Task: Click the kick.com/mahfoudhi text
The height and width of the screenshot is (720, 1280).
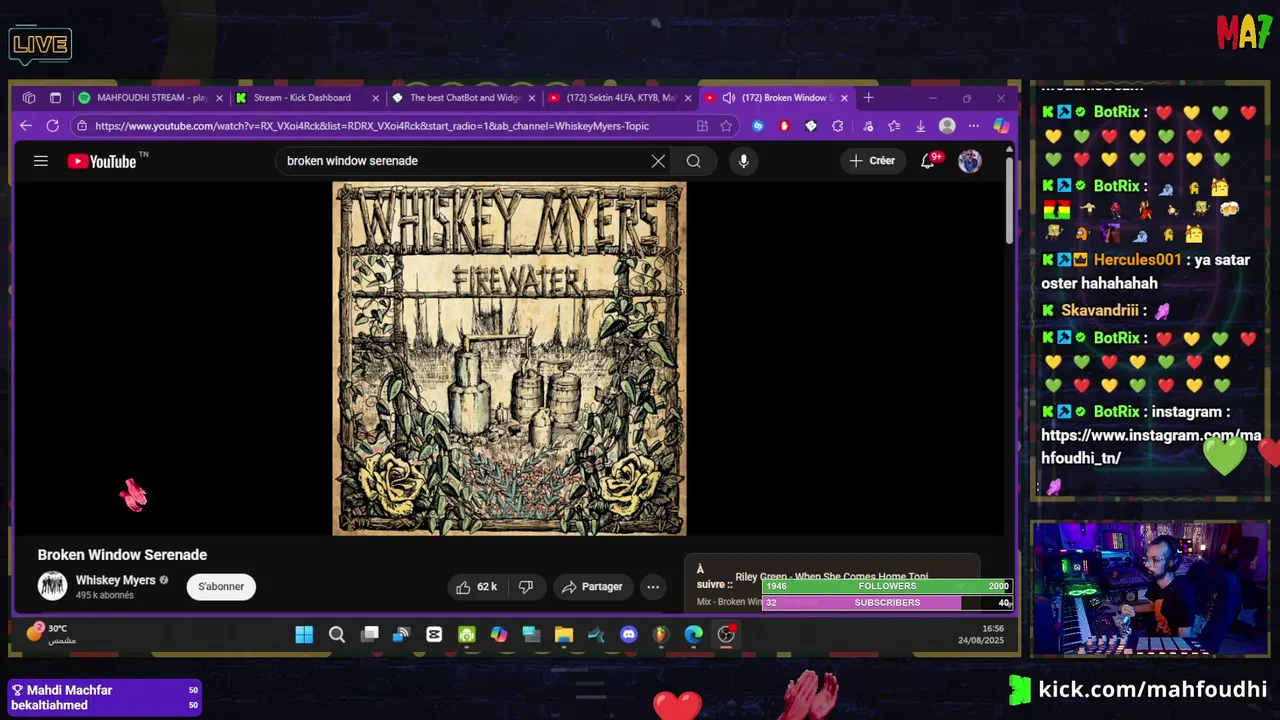Action: coord(1153,690)
